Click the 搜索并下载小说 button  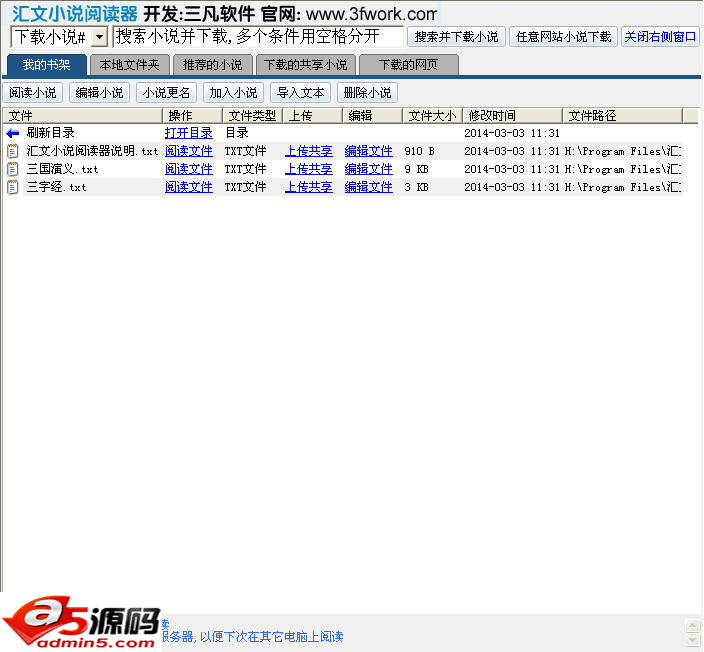(456, 36)
